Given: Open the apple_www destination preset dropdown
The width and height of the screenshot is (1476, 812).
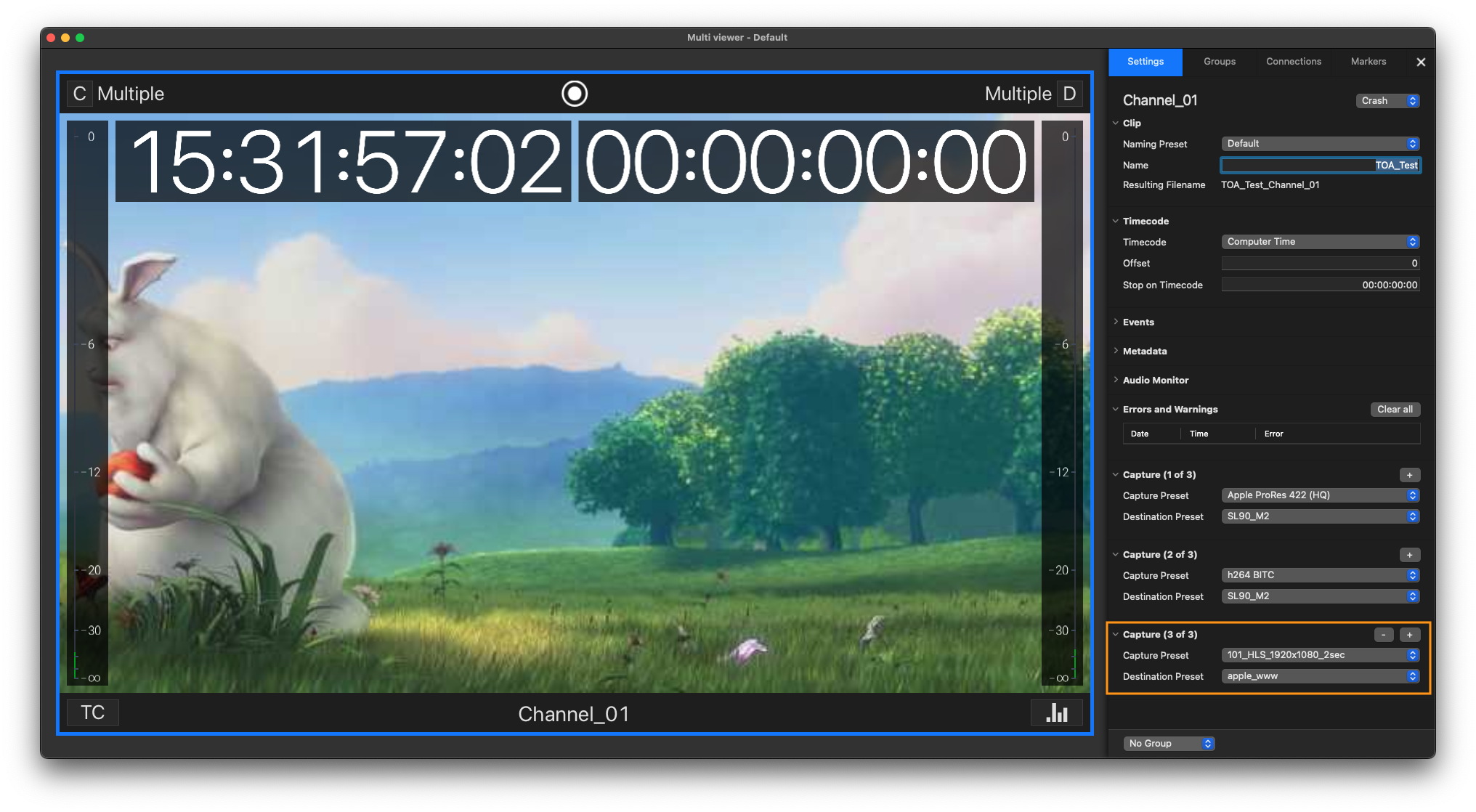Looking at the screenshot, I should (1320, 676).
